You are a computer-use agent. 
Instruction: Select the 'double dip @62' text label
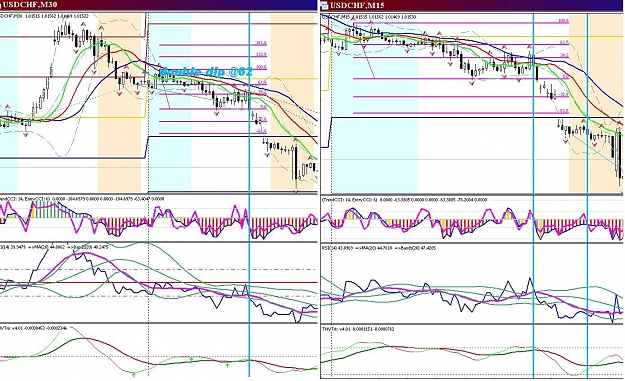coord(206,72)
